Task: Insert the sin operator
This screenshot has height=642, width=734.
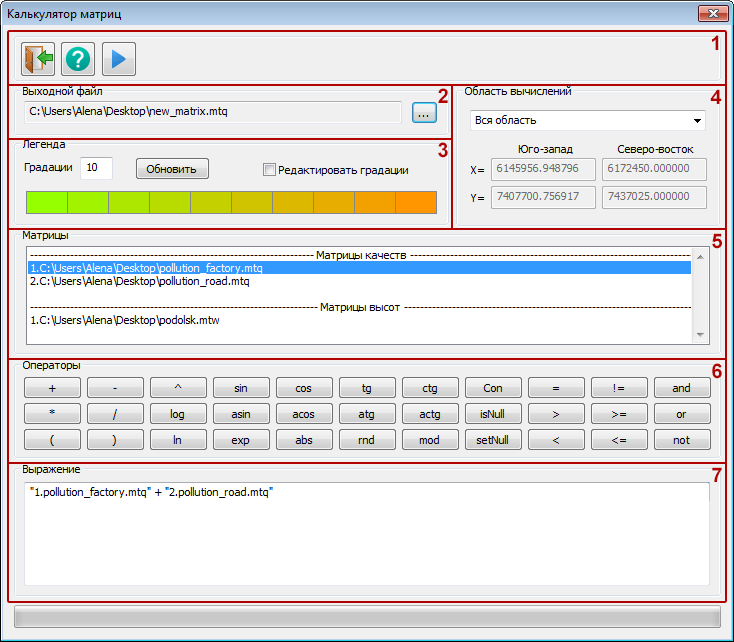Action: 240,388
